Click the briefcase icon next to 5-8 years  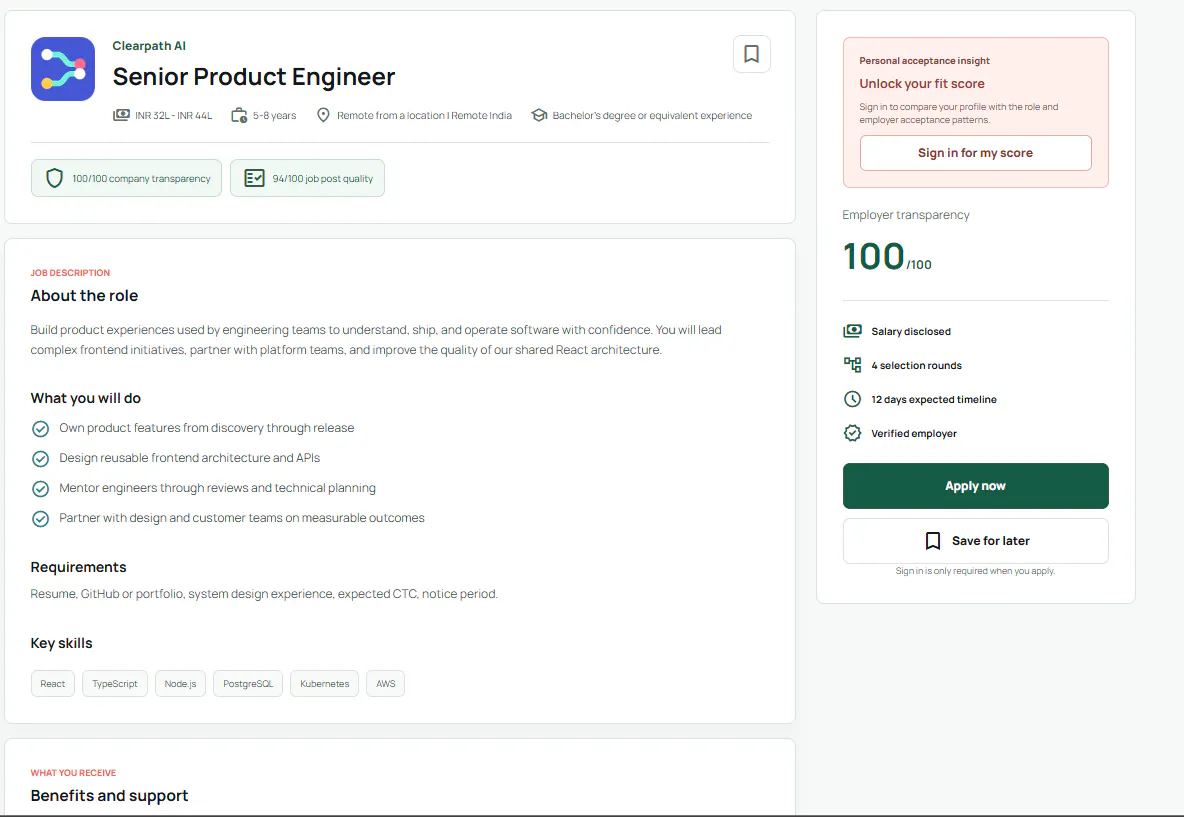(x=239, y=115)
